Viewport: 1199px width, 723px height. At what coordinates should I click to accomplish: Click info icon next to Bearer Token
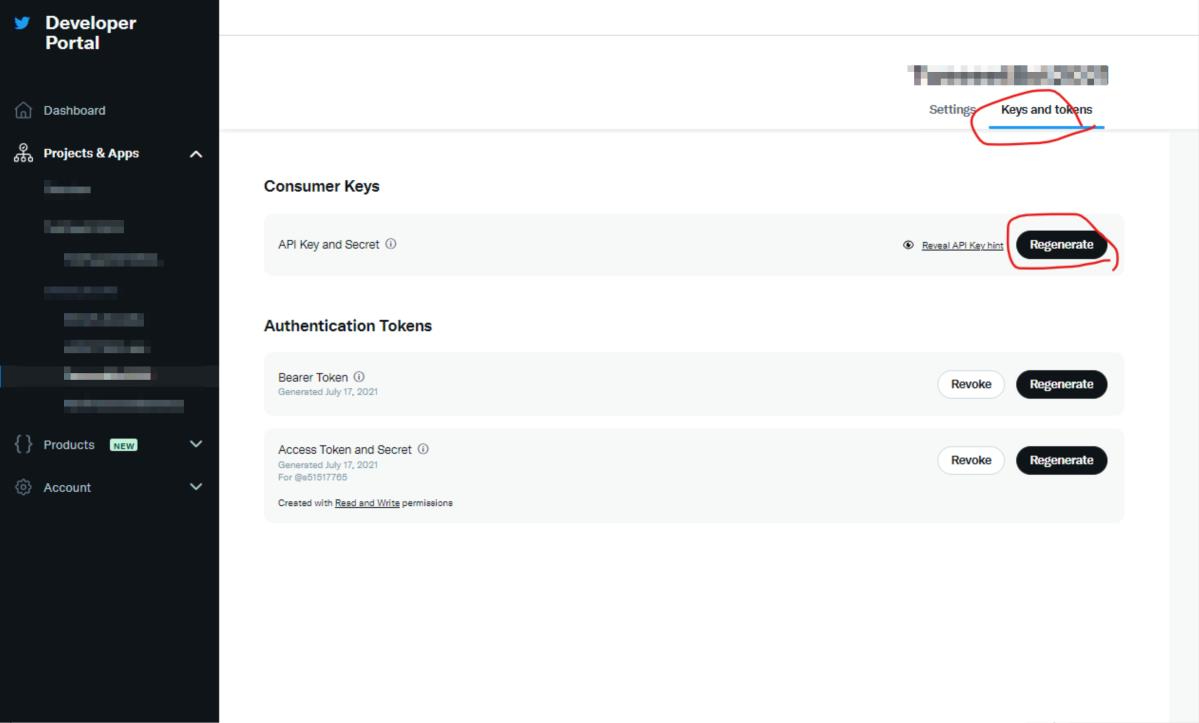pos(359,377)
